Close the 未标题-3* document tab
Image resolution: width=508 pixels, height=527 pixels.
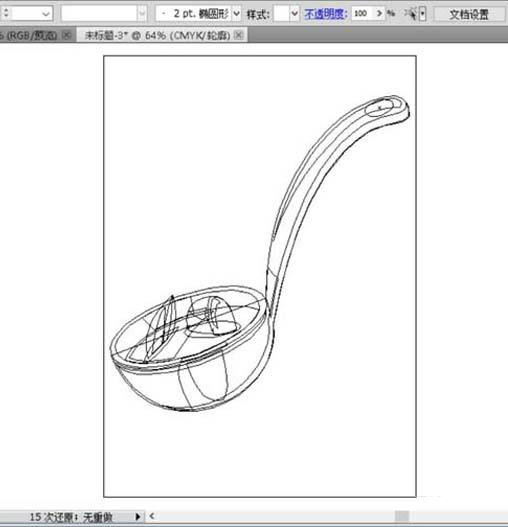click(238, 35)
